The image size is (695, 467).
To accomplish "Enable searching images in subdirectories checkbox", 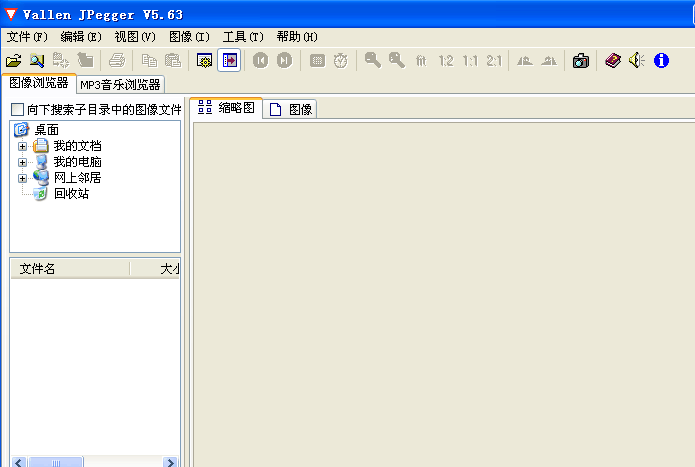I will click(x=16, y=109).
